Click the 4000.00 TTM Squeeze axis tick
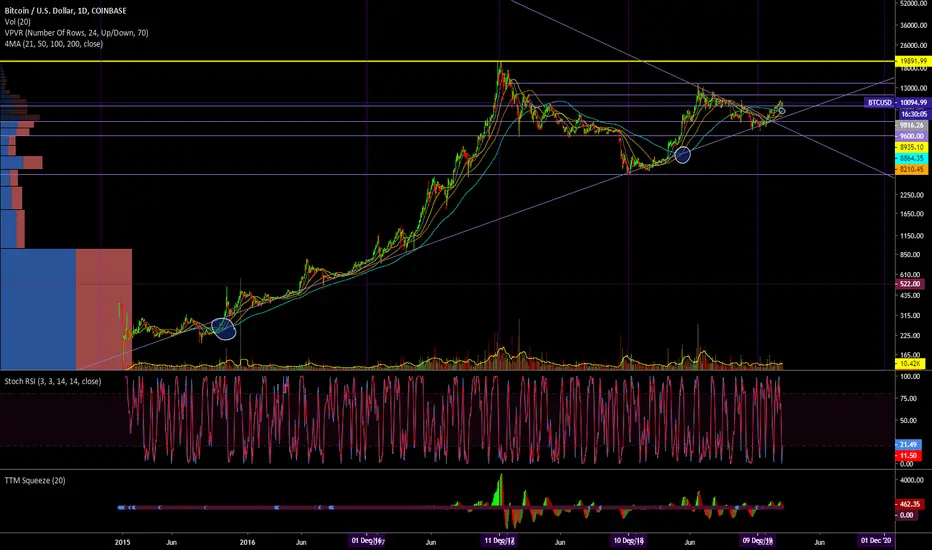This screenshot has height=550, width=932. point(911,480)
